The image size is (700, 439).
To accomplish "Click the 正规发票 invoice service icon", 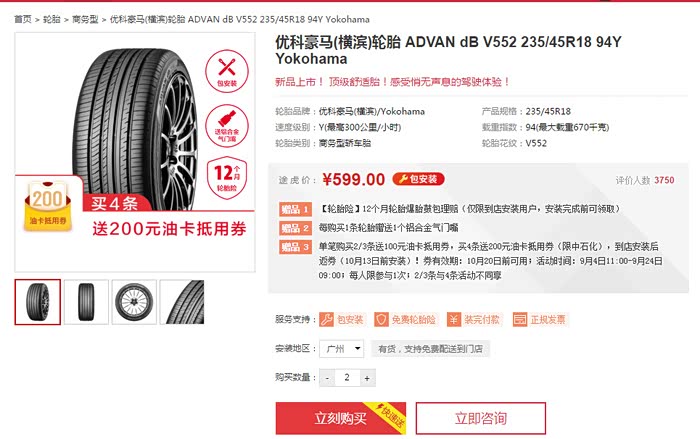I will click(x=520, y=319).
